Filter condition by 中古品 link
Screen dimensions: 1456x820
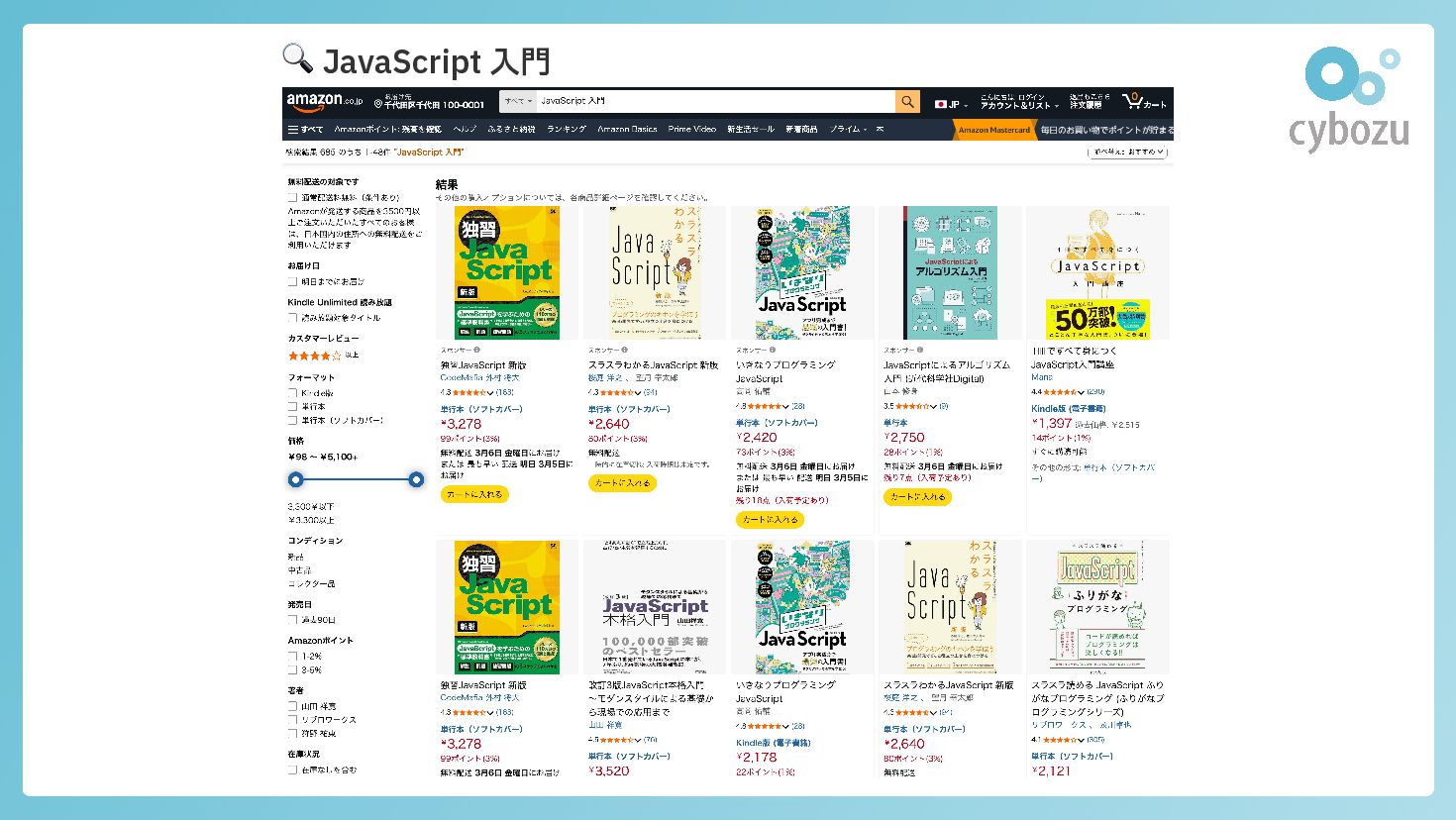pos(299,570)
